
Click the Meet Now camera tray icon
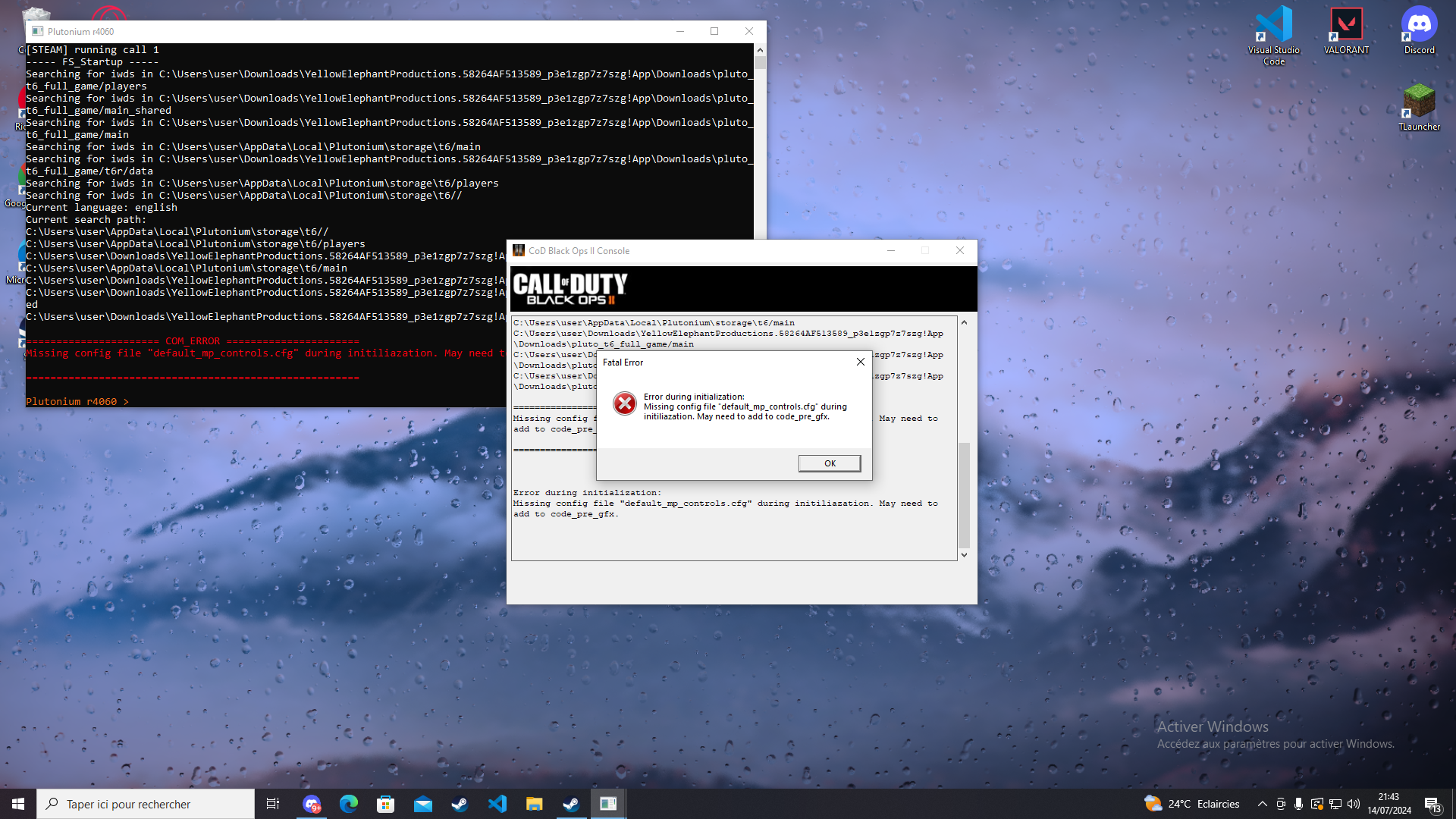tap(1281, 804)
